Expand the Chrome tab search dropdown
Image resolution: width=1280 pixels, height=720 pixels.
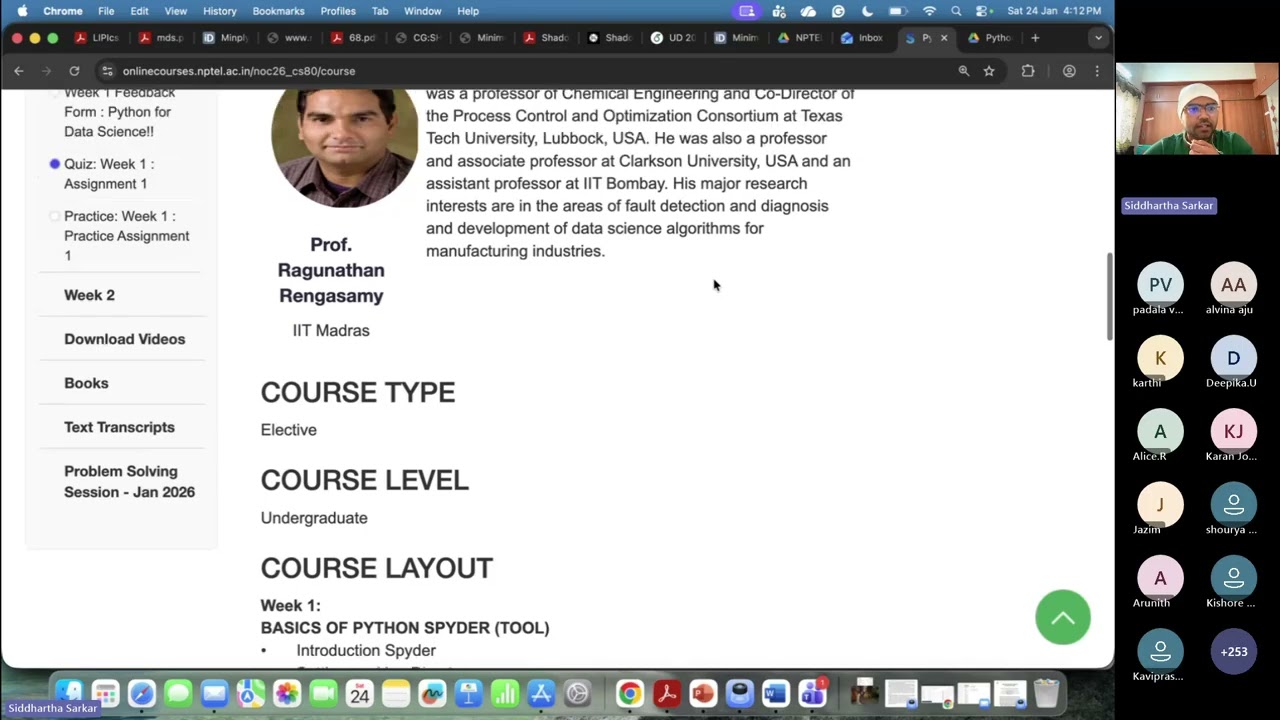(1098, 38)
